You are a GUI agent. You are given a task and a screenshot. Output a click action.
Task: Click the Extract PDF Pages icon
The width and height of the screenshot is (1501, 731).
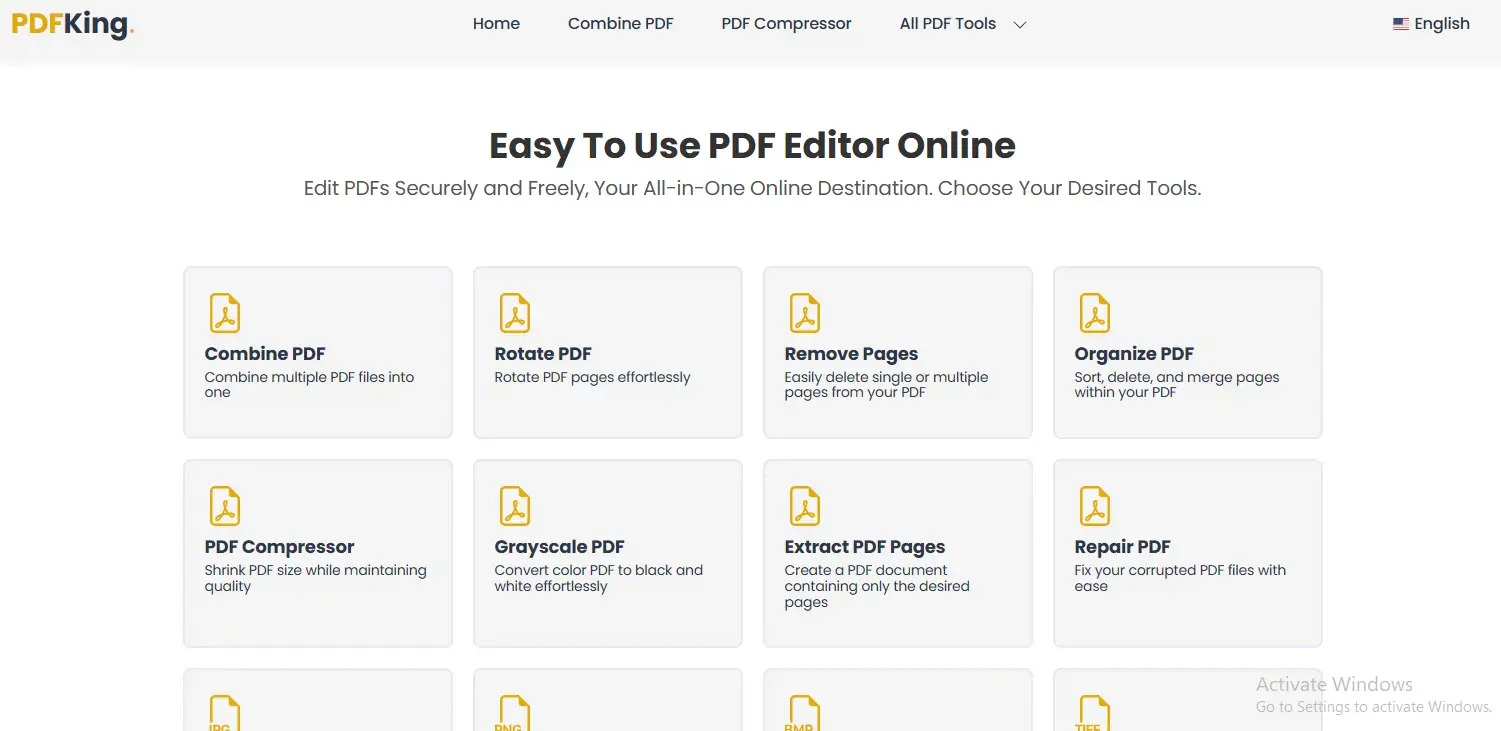click(x=804, y=506)
